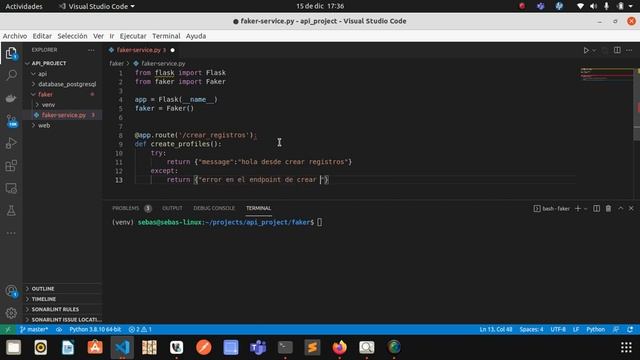
Task: Open the launch profile dropdown in terminal
Action: point(586,209)
